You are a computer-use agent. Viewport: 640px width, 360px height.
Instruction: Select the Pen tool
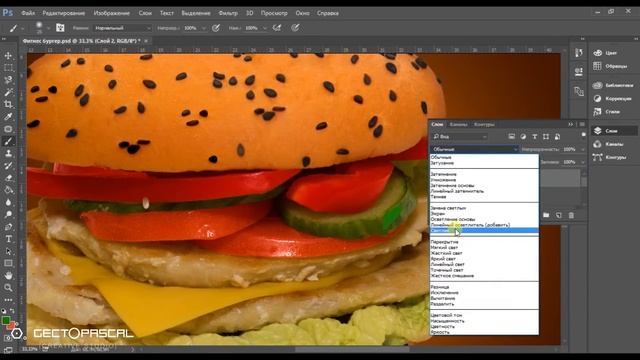[8, 227]
